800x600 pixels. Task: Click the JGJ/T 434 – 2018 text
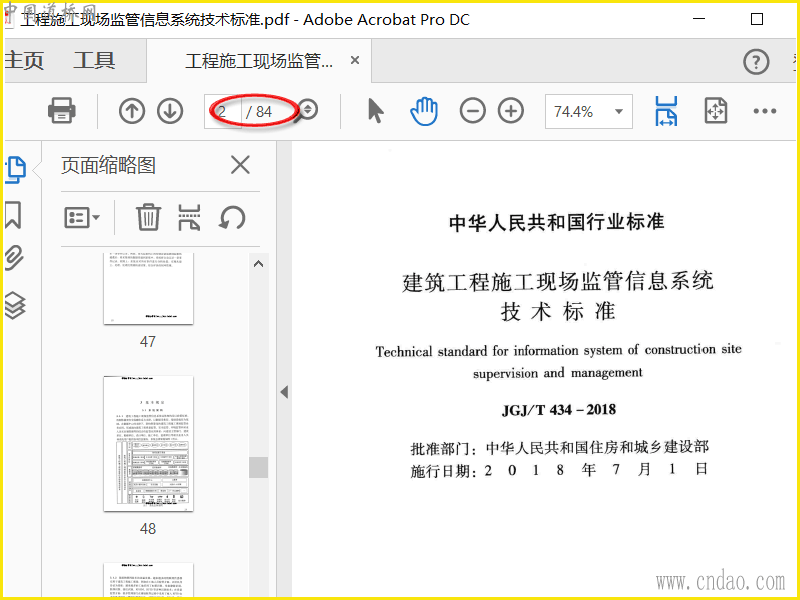(559, 410)
